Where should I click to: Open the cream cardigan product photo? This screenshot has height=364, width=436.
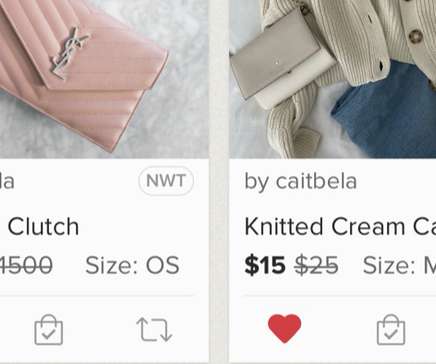click(333, 79)
